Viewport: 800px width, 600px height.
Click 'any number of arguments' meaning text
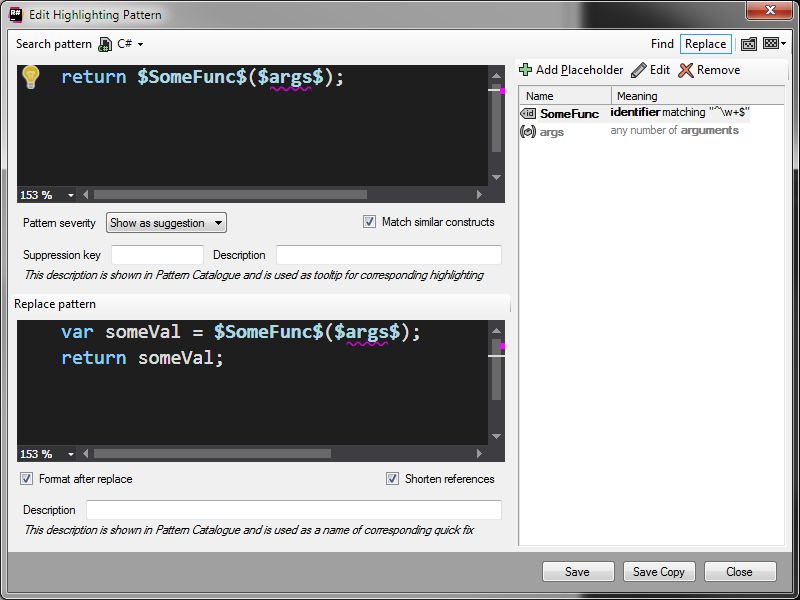[674, 130]
